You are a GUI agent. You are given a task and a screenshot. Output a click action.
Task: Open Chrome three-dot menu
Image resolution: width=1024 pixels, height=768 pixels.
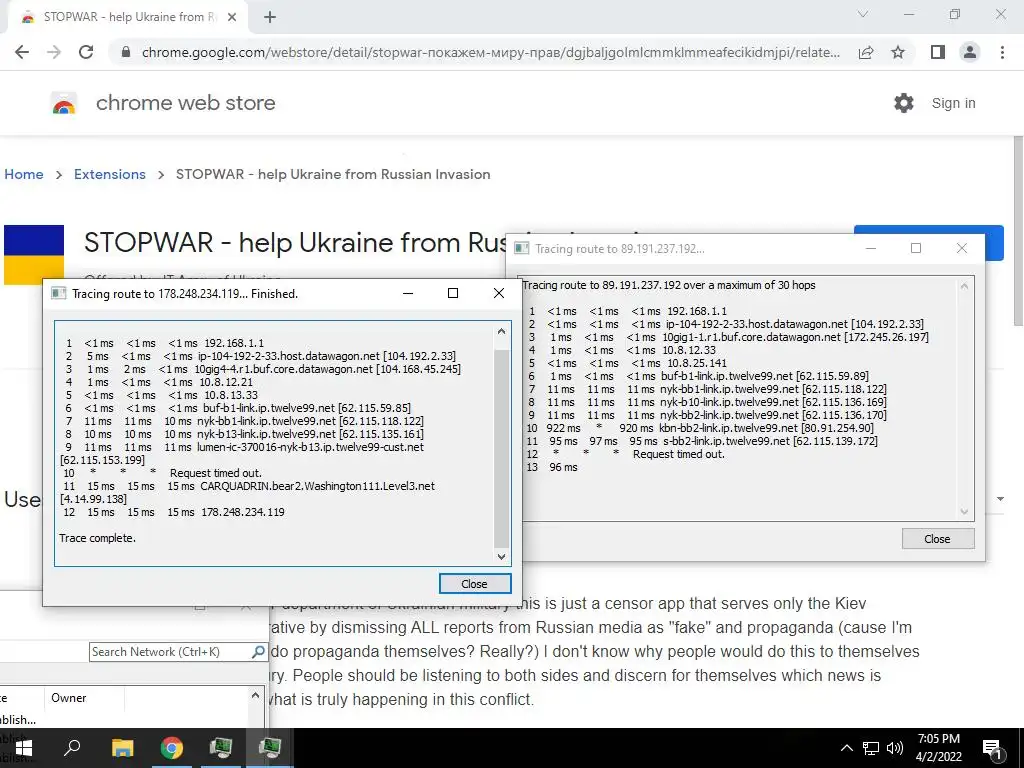click(x=1002, y=52)
